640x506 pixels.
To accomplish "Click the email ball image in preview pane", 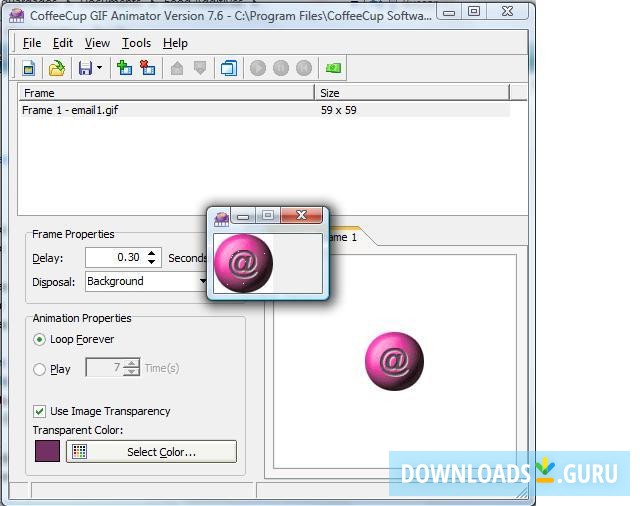I will [x=394, y=361].
